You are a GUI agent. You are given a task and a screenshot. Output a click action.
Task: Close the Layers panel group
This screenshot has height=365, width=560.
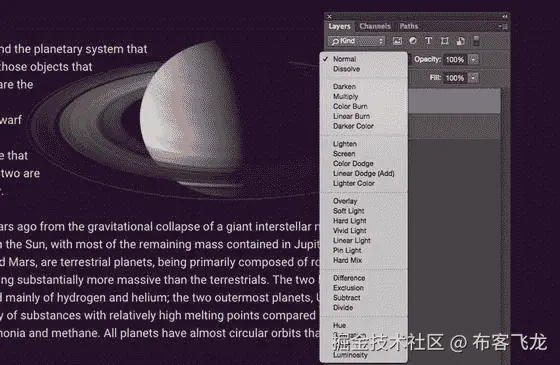[x=330, y=16]
